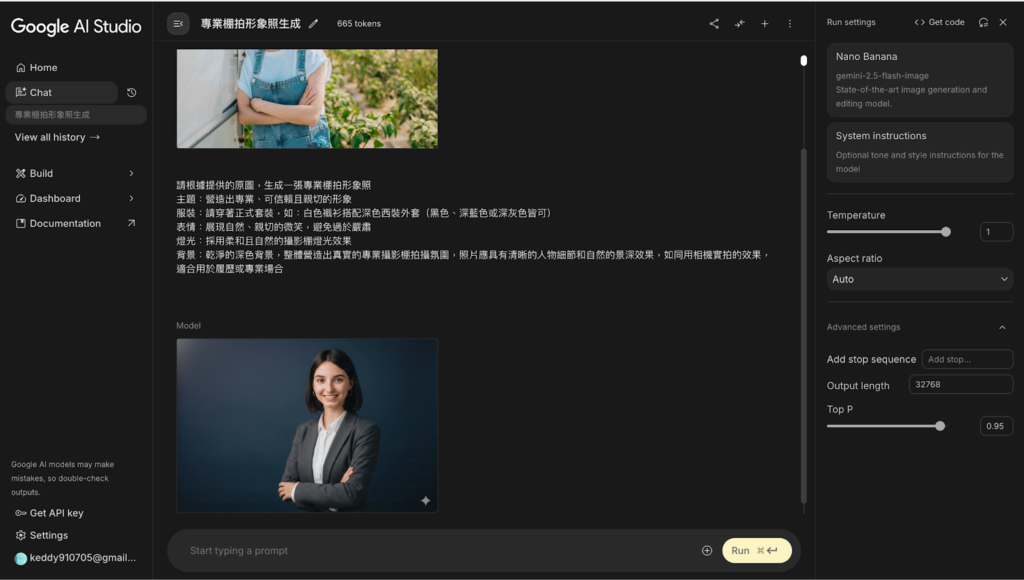
Task: Click the pencil icon to rename prompt
Action: (x=313, y=23)
